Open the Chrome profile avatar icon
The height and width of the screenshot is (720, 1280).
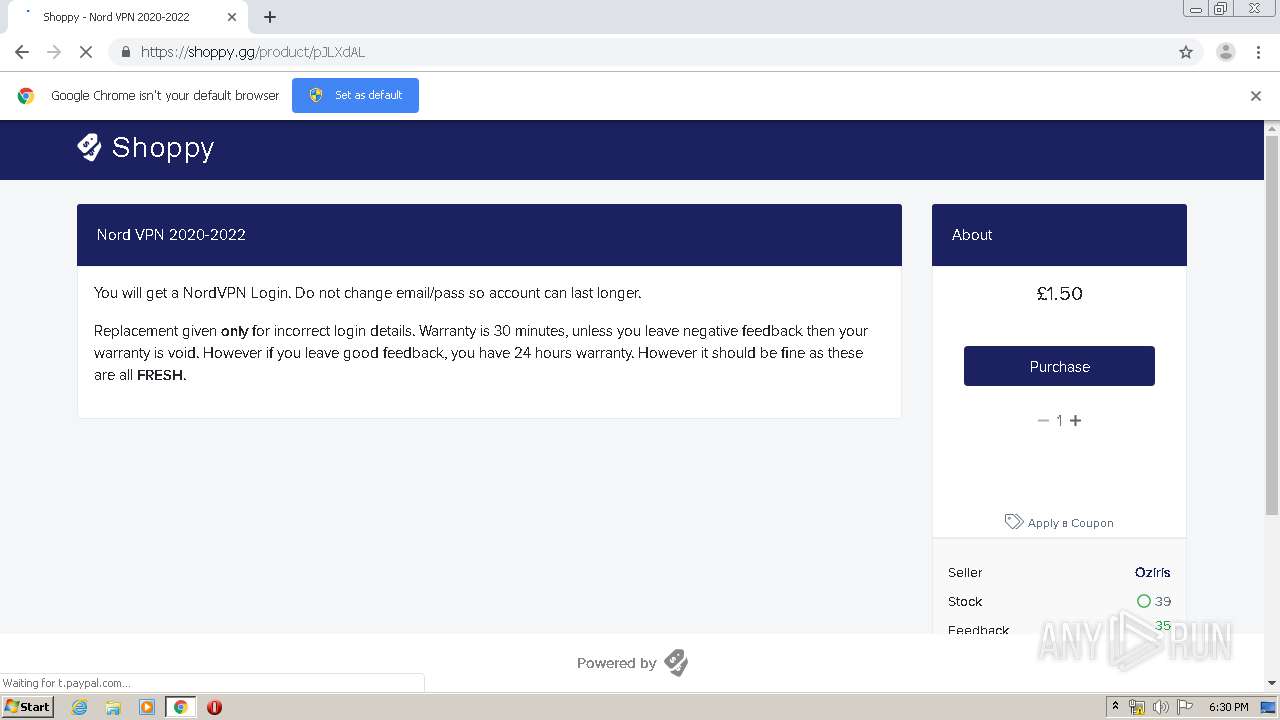pyautogui.click(x=1225, y=52)
